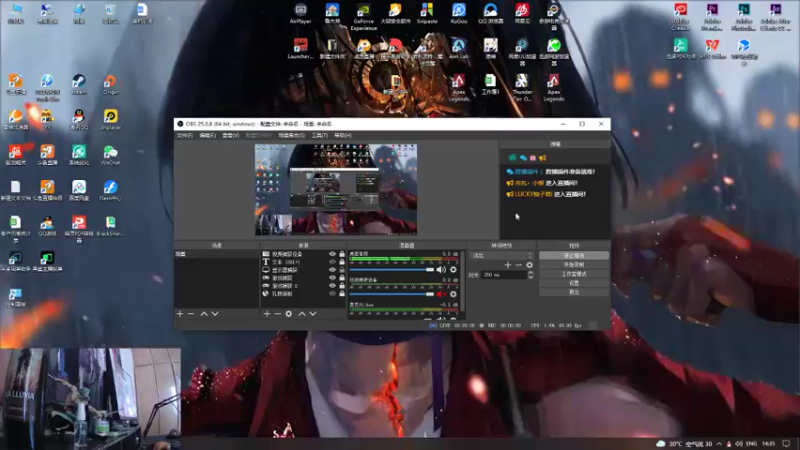This screenshot has width=800, height=450.
Task: Click top streaming button in Controls panel
Action: tap(574, 255)
